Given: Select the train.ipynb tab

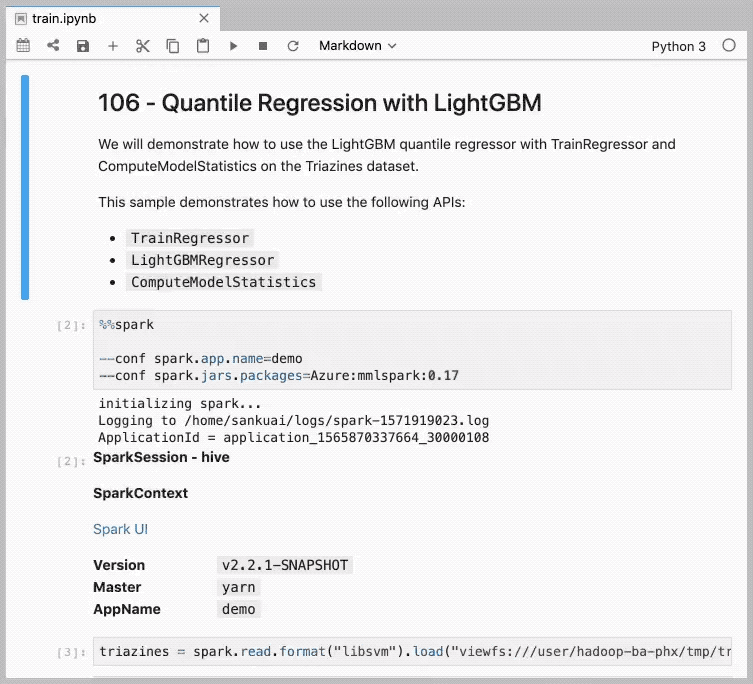Looking at the screenshot, I should (x=113, y=19).
